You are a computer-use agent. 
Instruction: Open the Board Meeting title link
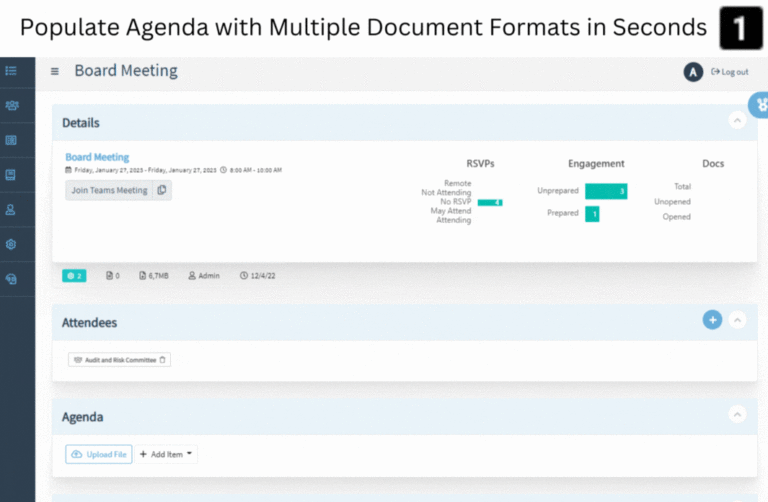(97, 157)
